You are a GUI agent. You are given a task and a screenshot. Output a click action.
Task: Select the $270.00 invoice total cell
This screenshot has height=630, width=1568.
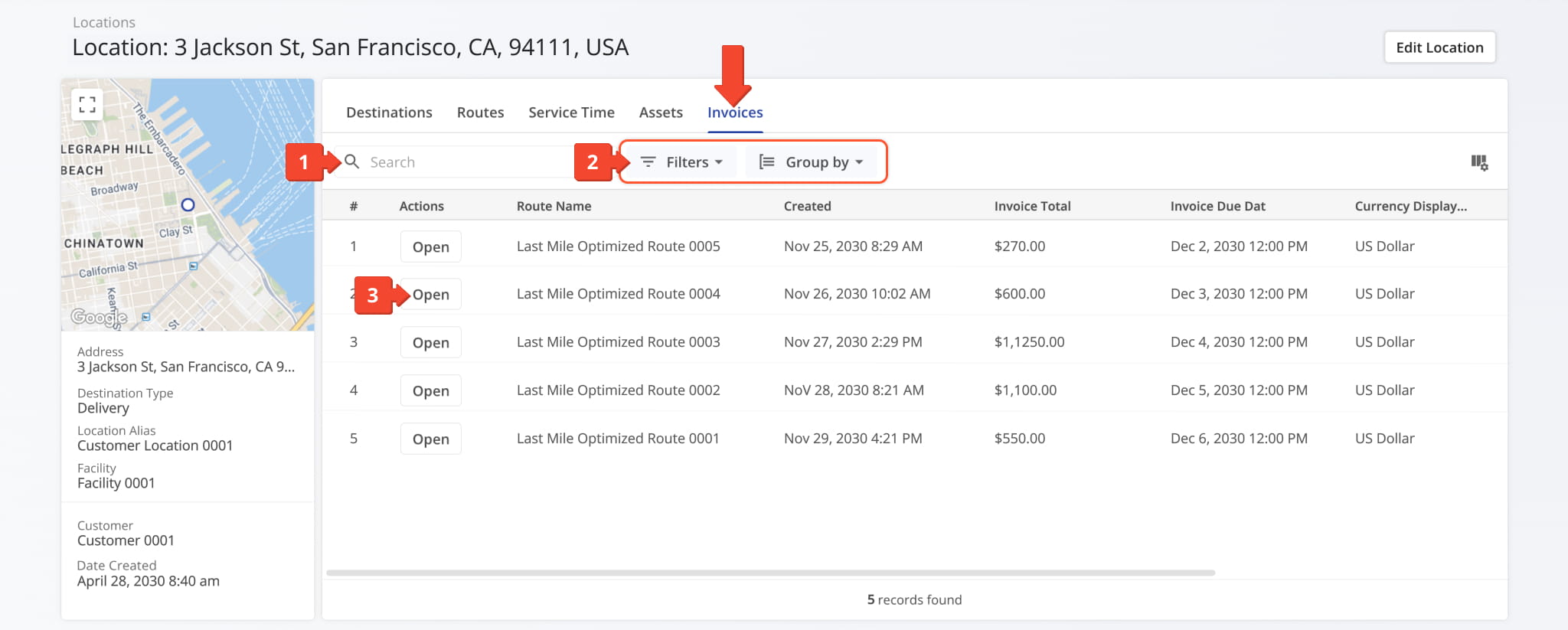click(1019, 246)
